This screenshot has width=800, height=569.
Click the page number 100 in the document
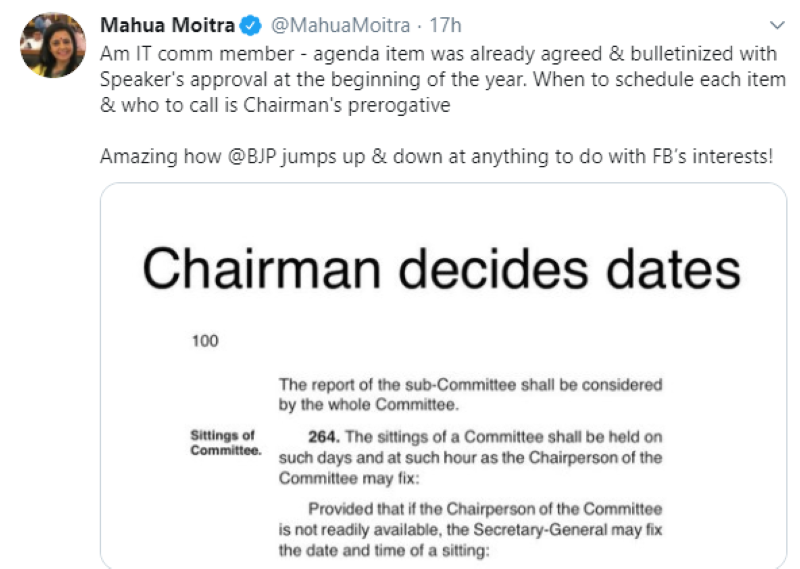pos(204,341)
